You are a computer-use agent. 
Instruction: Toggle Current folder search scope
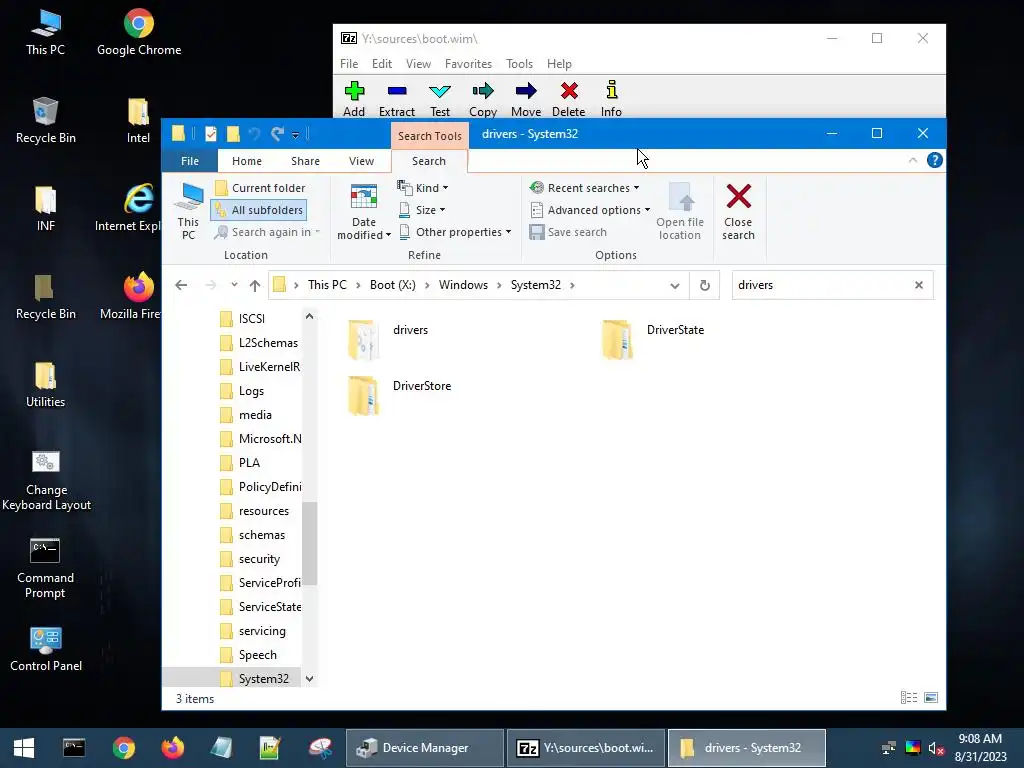click(260, 188)
